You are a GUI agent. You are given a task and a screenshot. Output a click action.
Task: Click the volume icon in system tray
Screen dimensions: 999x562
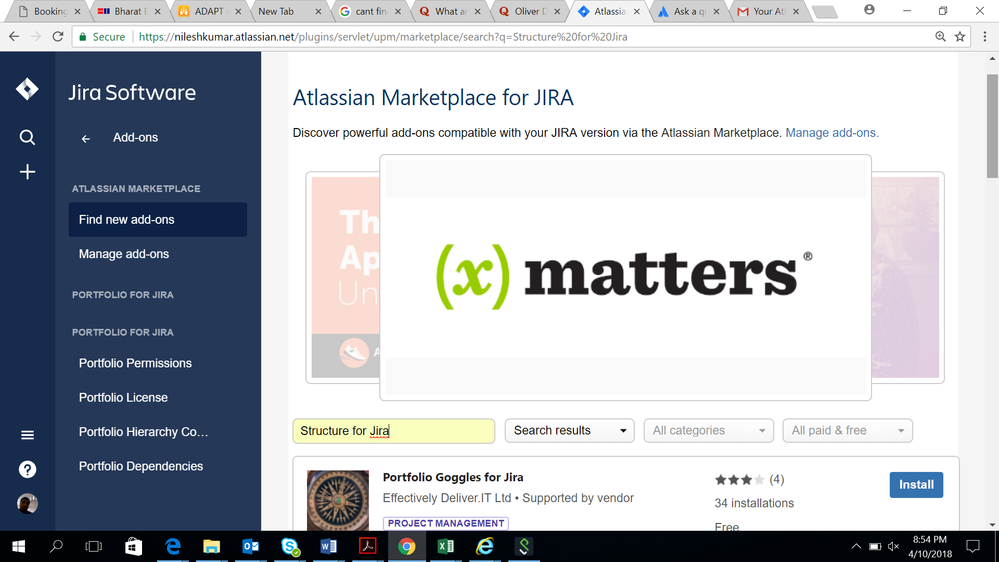click(893, 547)
